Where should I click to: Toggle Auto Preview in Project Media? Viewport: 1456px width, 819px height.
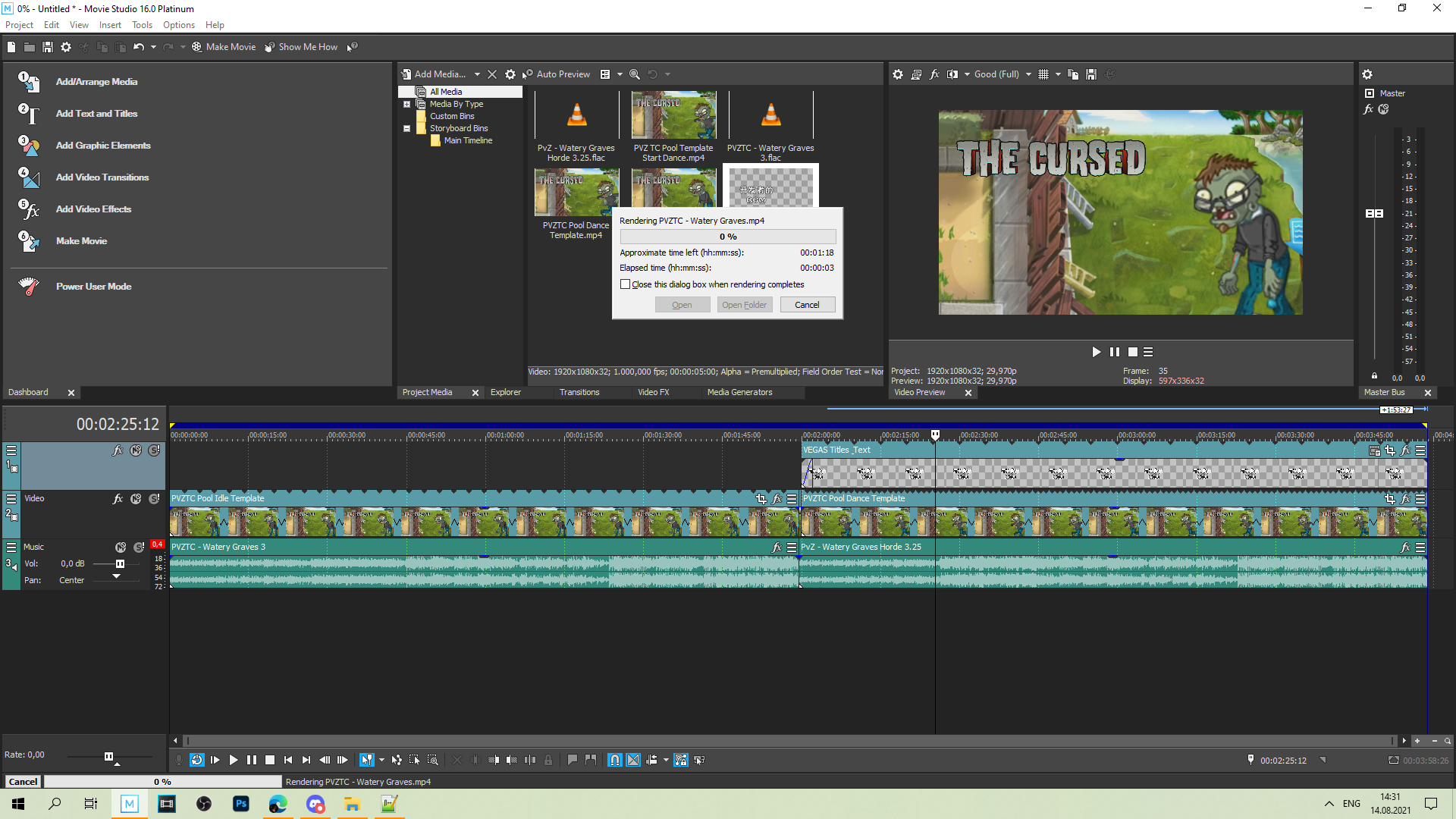coord(556,74)
